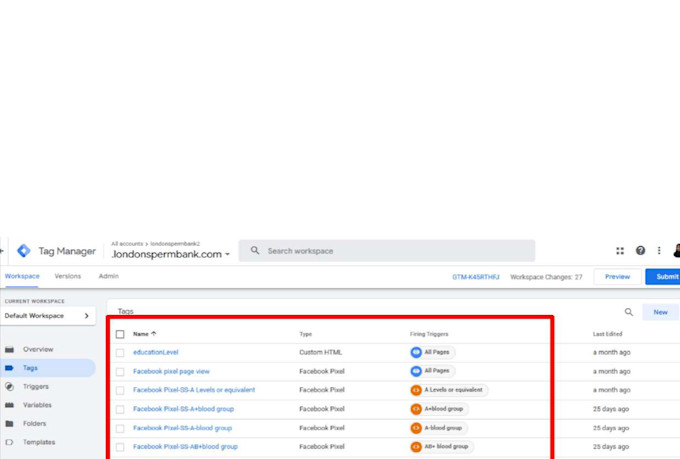Click the Folders icon in sidebar
Screen dimensions: 680x459
click(x=10, y=423)
